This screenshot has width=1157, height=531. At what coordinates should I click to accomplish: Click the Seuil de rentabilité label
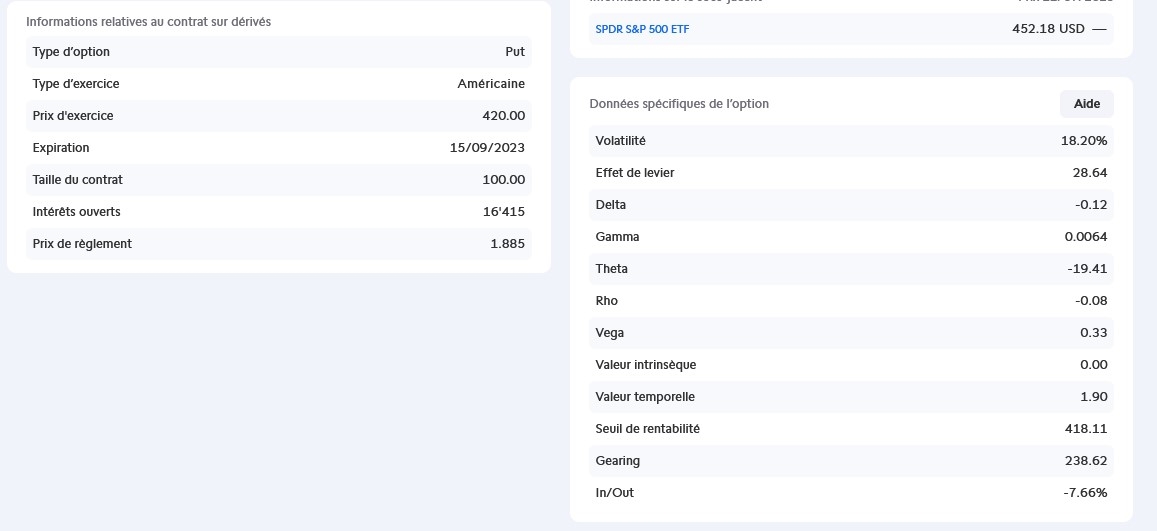647,429
